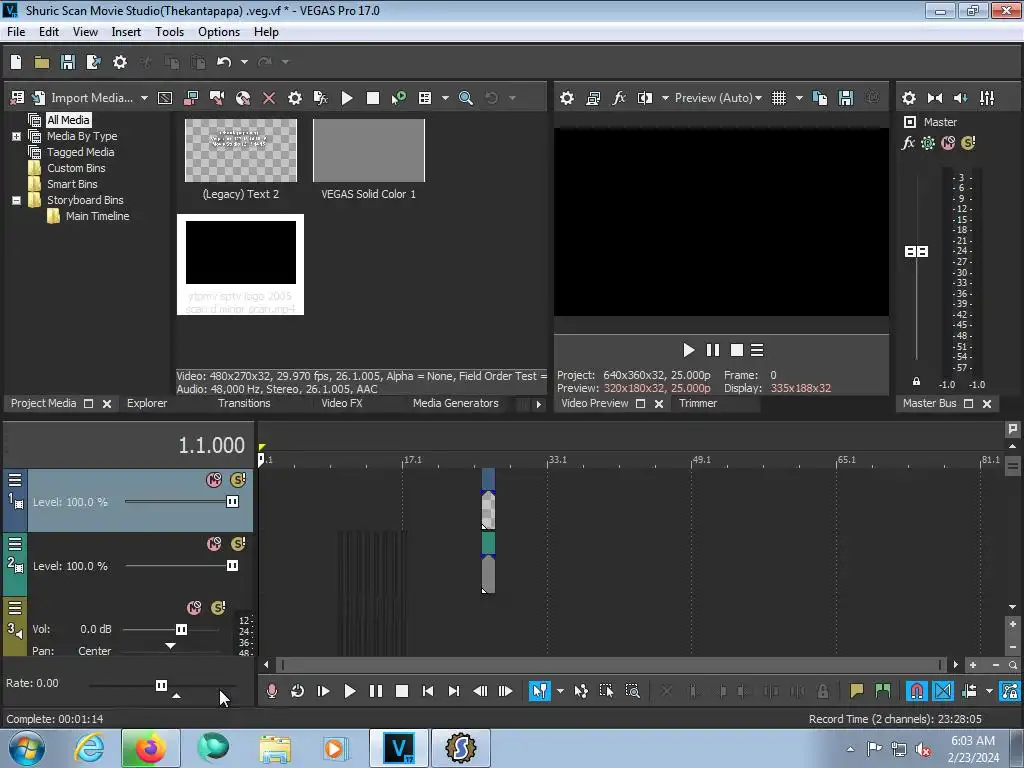
Task: Open Preview (Auto) quality dropdown
Action: click(718, 98)
